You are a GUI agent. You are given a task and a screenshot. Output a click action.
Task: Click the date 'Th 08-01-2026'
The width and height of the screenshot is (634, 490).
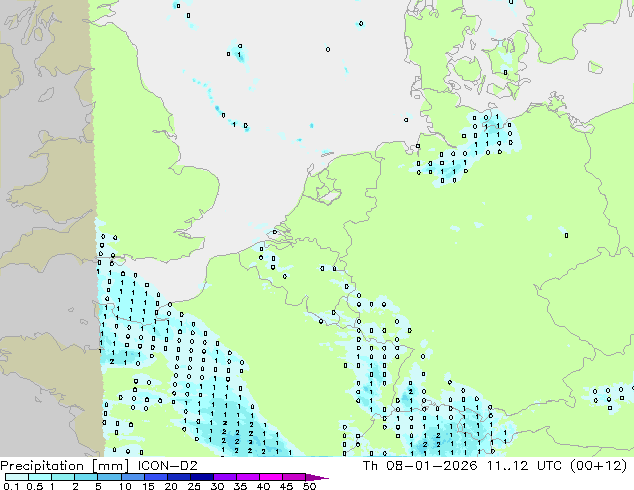coord(420,466)
